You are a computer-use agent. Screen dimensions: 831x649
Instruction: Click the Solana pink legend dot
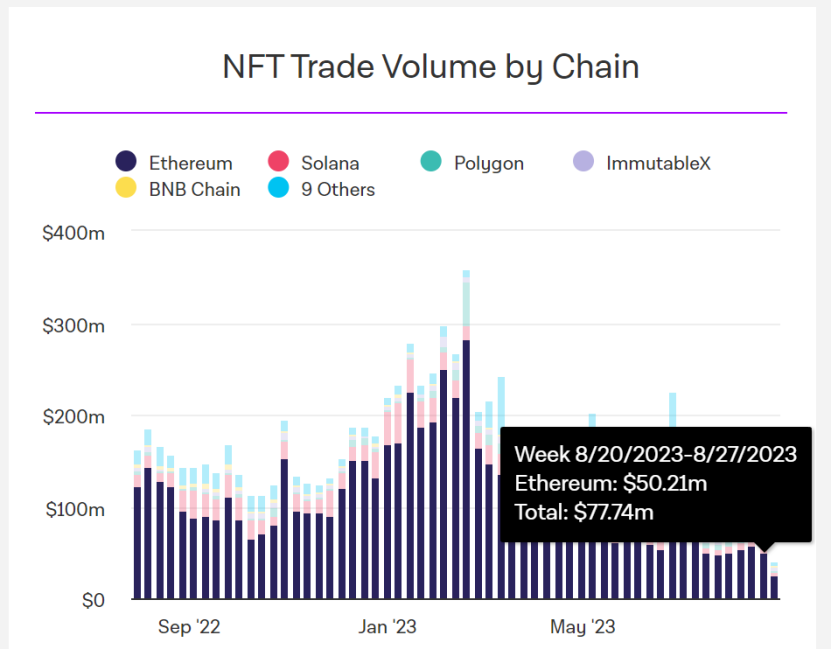(279, 163)
